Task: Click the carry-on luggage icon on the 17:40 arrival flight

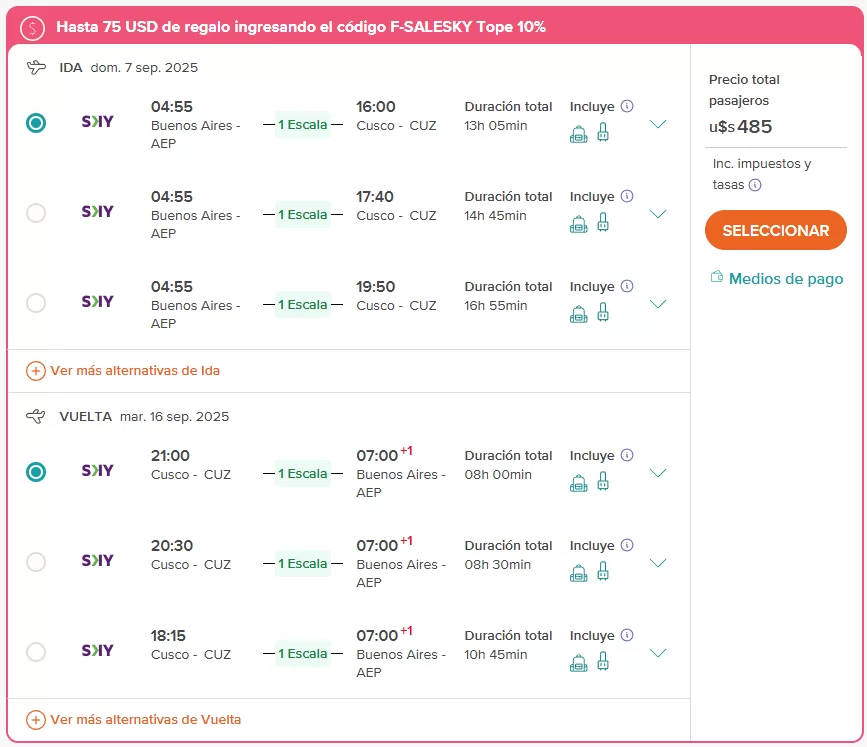Action: pyautogui.click(x=603, y=223)
